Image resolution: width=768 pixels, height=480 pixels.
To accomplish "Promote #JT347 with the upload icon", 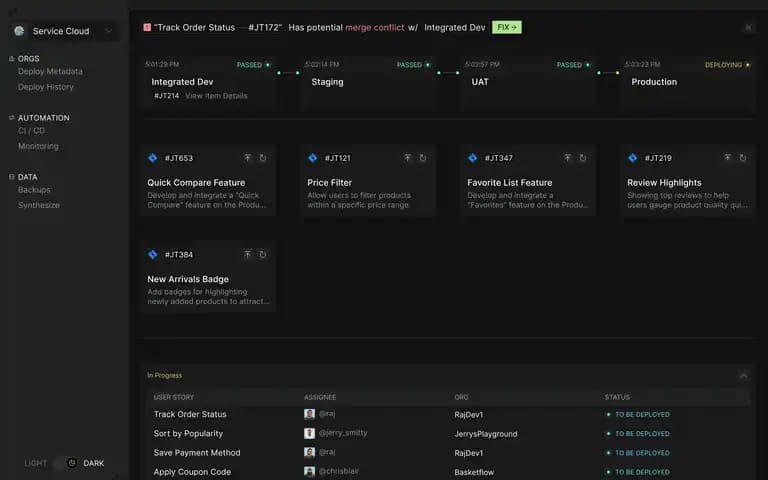I will 567,158.
